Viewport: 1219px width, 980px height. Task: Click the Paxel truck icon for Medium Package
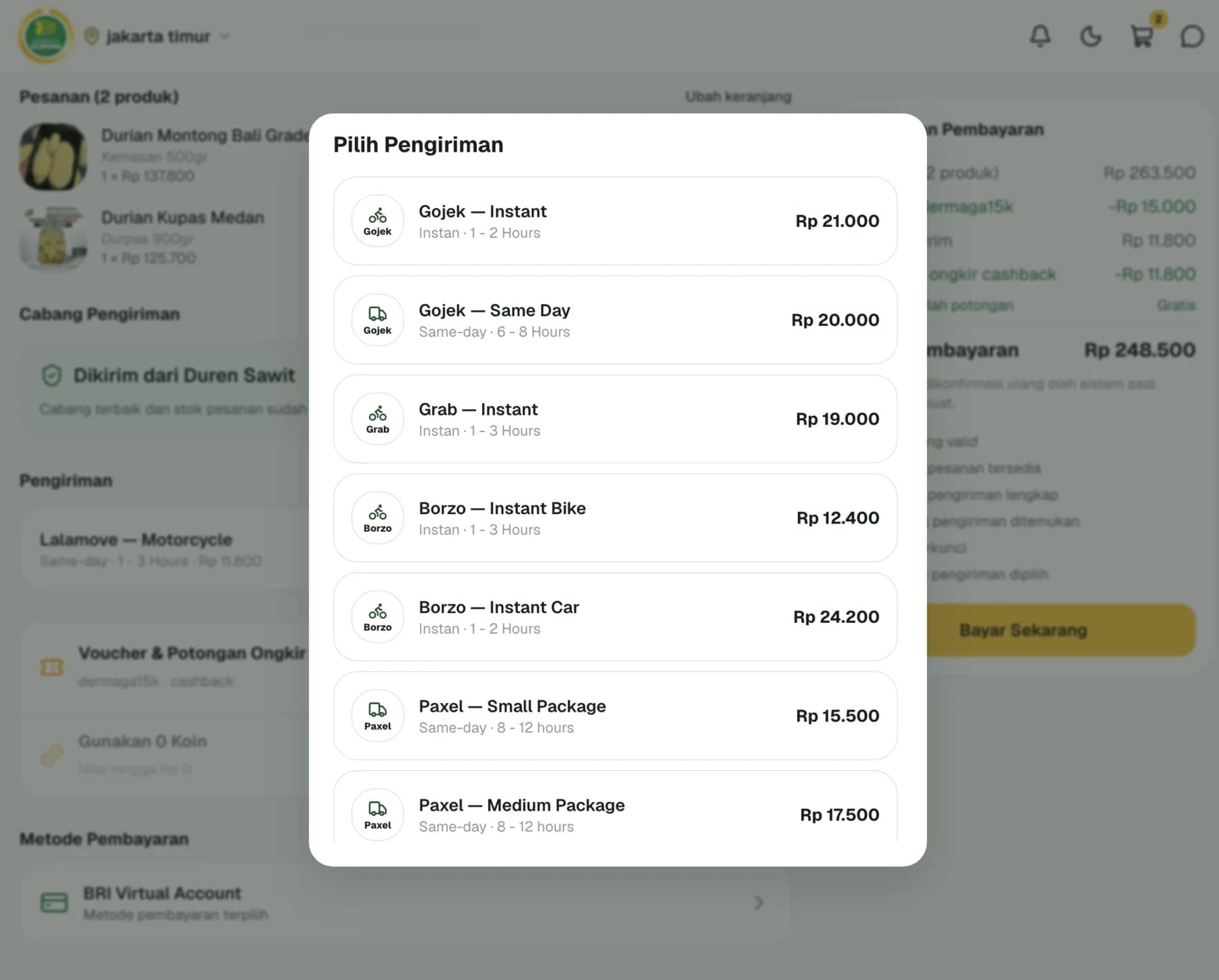pyautogui.click(x=377, y=814)
